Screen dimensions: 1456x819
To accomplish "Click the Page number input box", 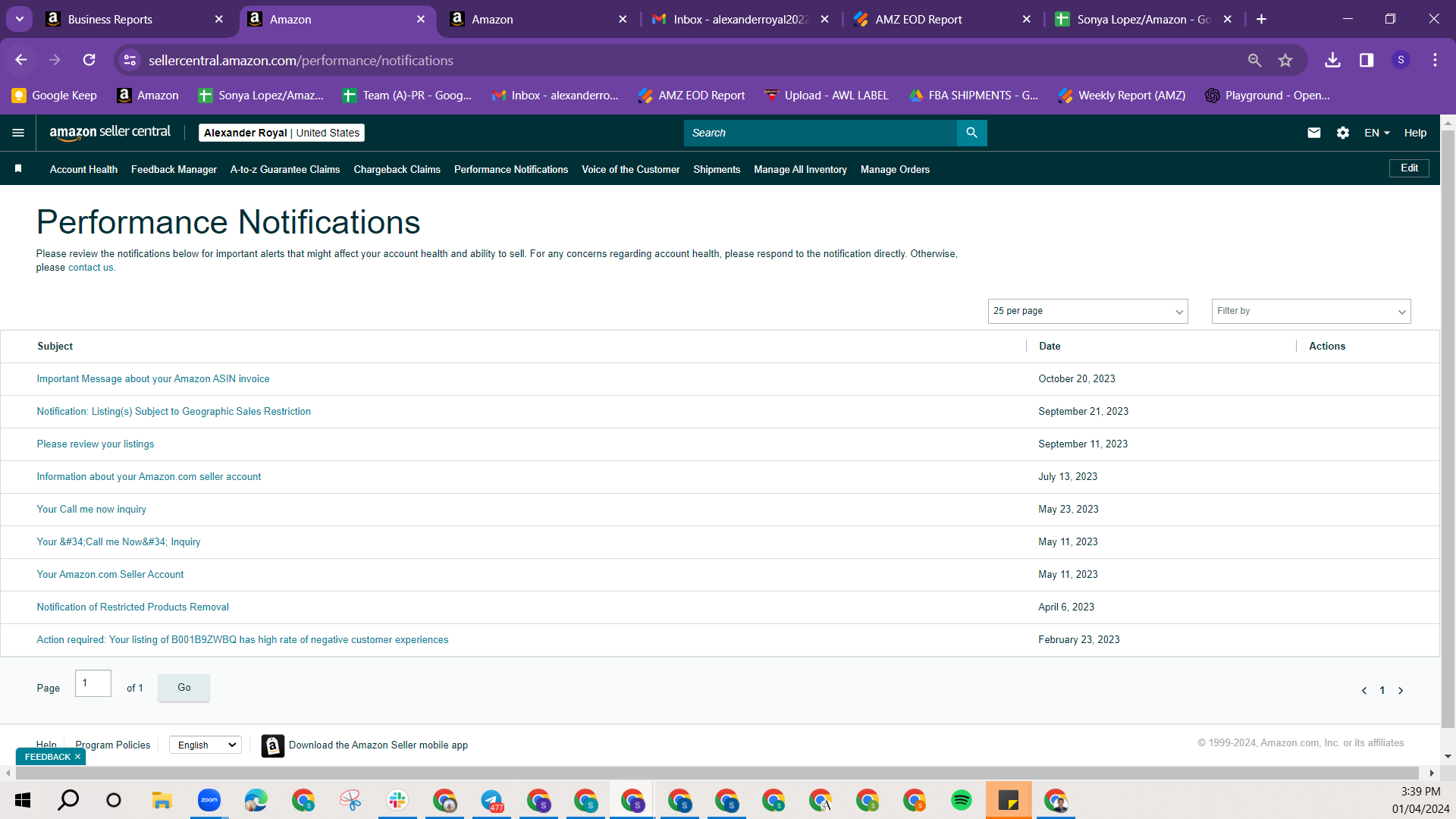I will (x=93, y=683).
